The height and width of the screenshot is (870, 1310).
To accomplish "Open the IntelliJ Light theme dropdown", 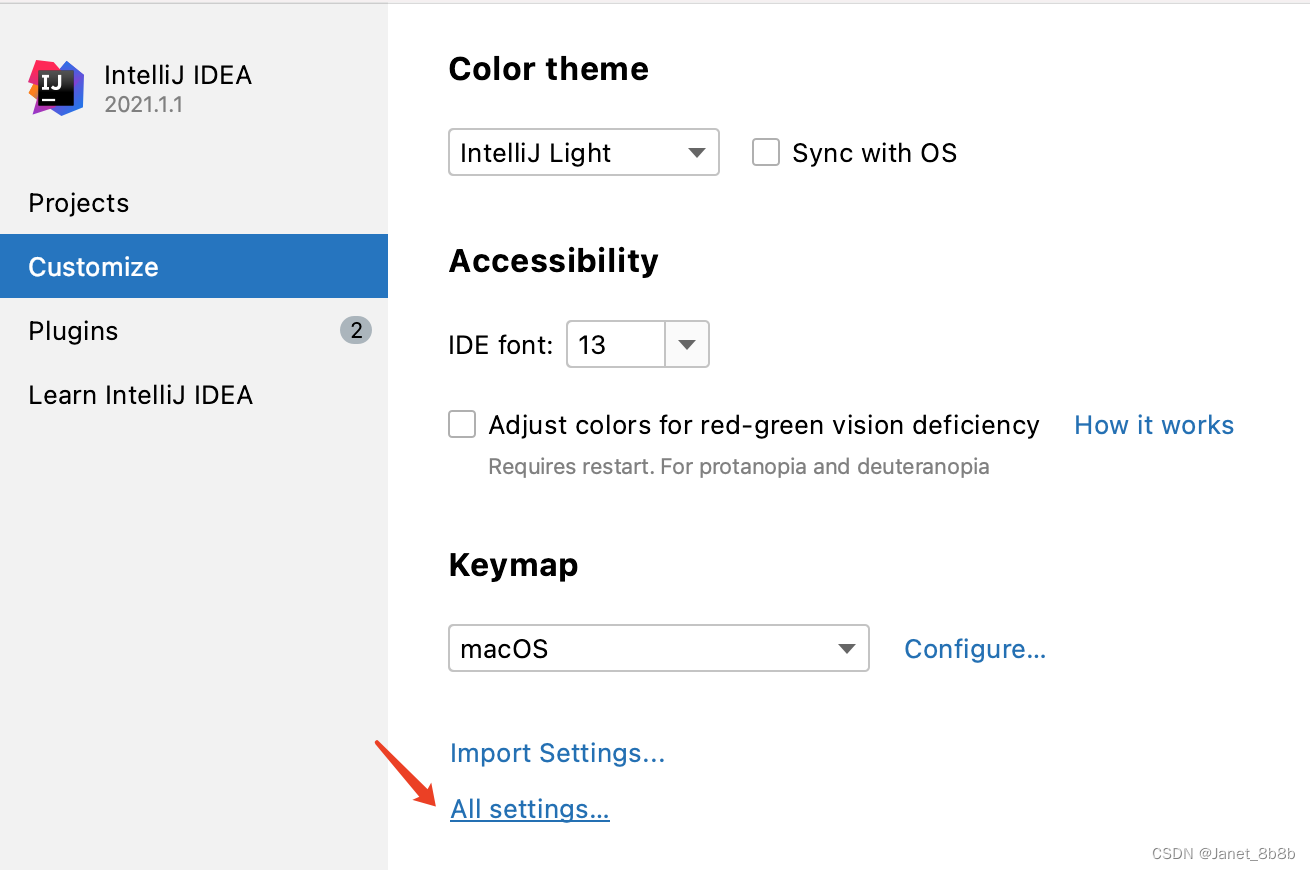I will point(583,153).
